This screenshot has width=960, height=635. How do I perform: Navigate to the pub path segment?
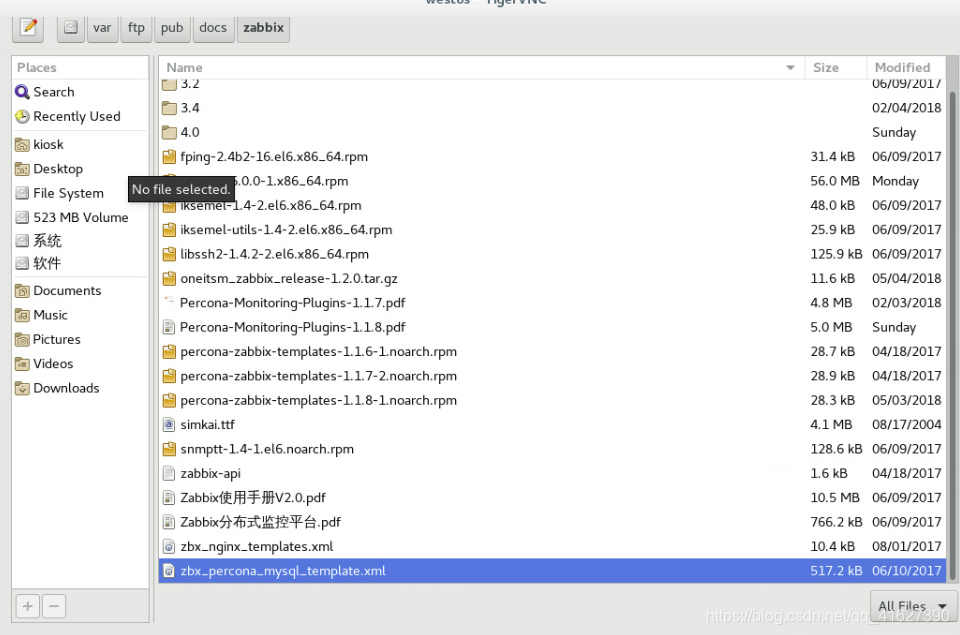click(x=172, y=28)
